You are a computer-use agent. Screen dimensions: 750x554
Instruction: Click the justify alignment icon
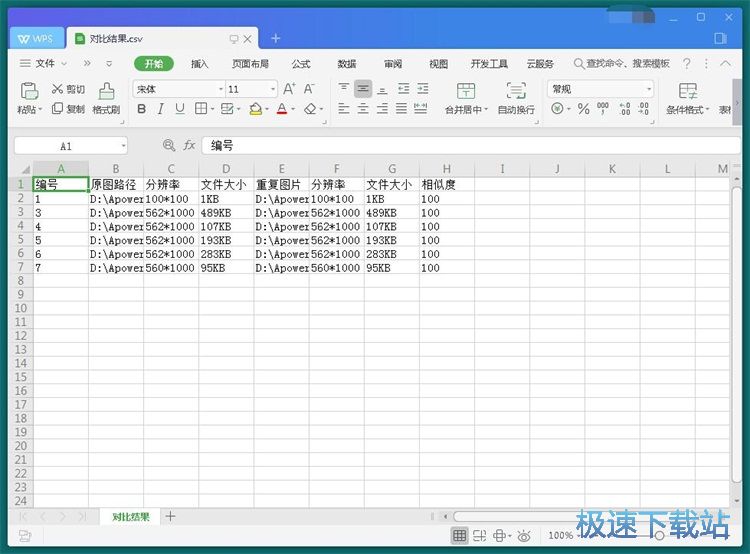[x=401, y=109]
